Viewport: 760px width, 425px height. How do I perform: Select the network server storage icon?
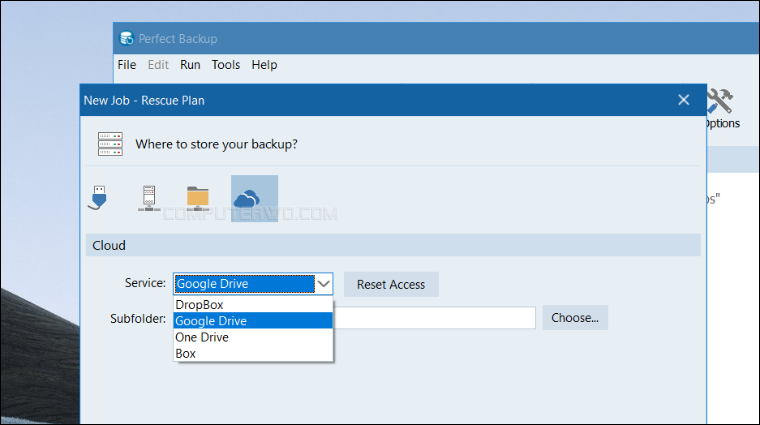(149, 198)
